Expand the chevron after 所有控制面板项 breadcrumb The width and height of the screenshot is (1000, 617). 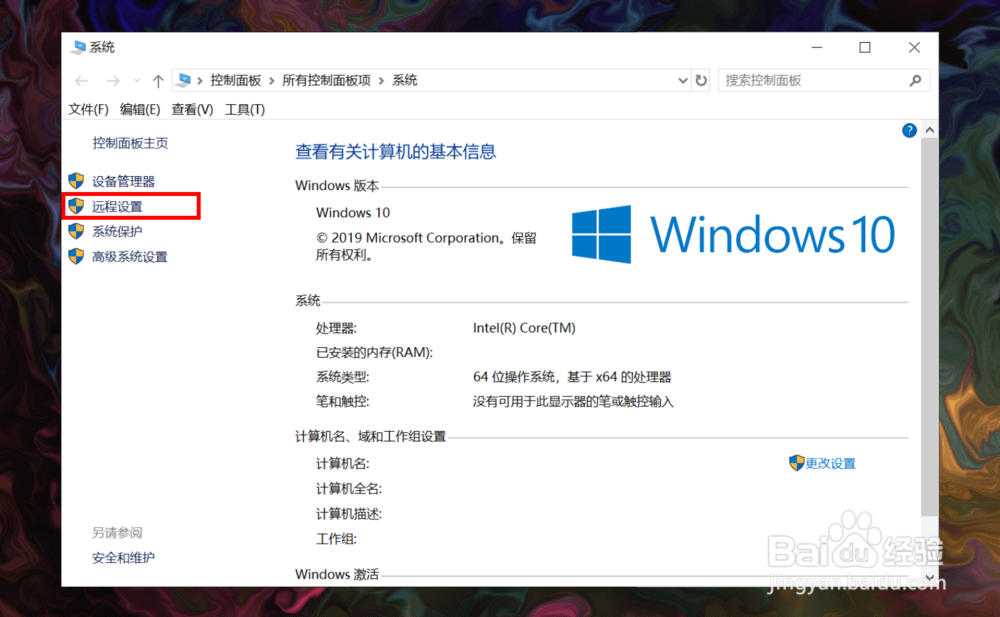click(381, 80)
